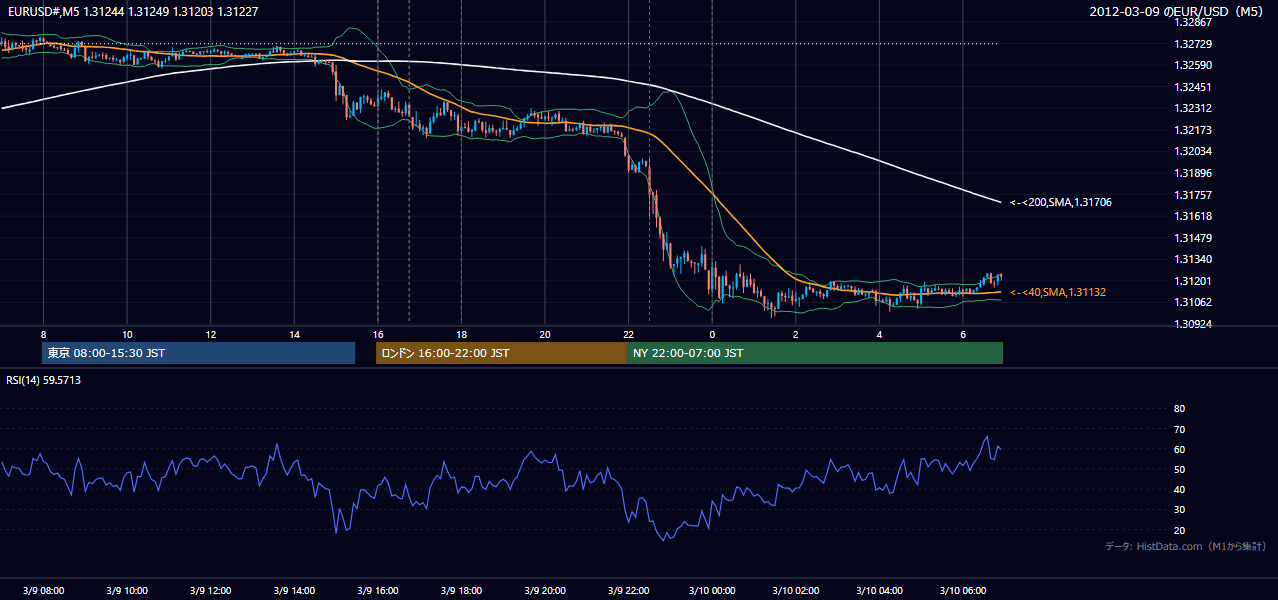Click hour label 20 under the price chart
The width and height of the screenshot is (1278, 600).
click(x=545, y=333)
